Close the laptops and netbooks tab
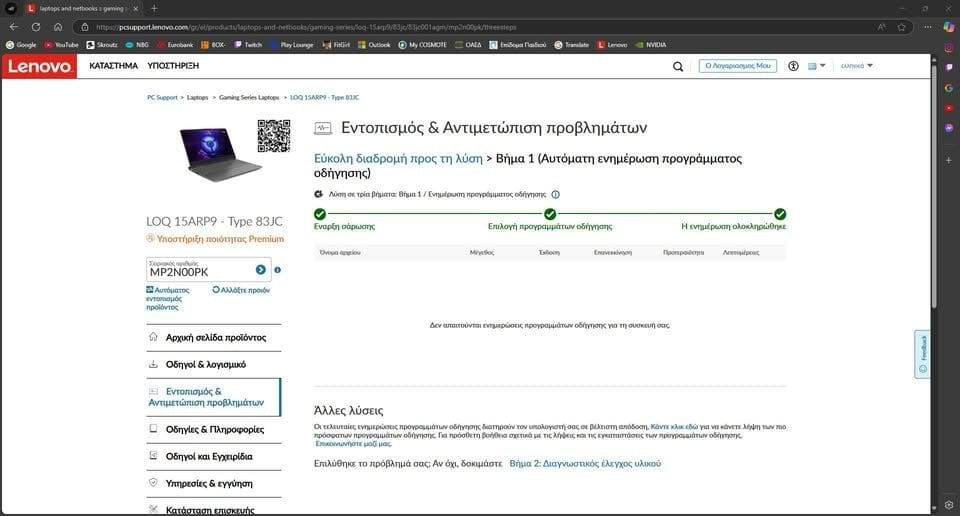Viewport: 960px width, 516px height. [x=135, y=9]
